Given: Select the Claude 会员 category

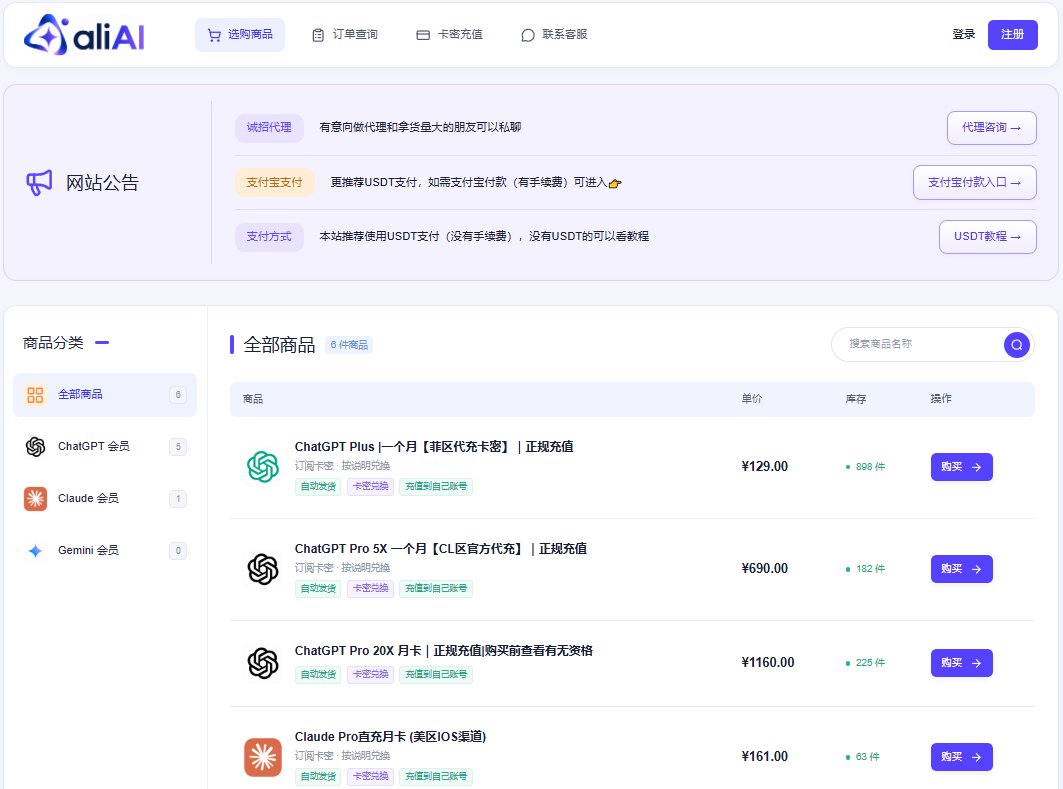Looking at the screenshot, I should tap(105, 499).
